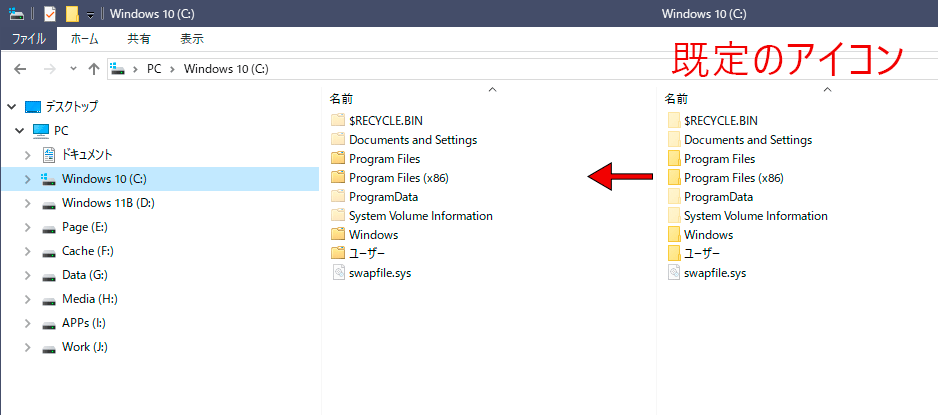
Task: Open the recent locations dropdown
Action: (74, 69)
